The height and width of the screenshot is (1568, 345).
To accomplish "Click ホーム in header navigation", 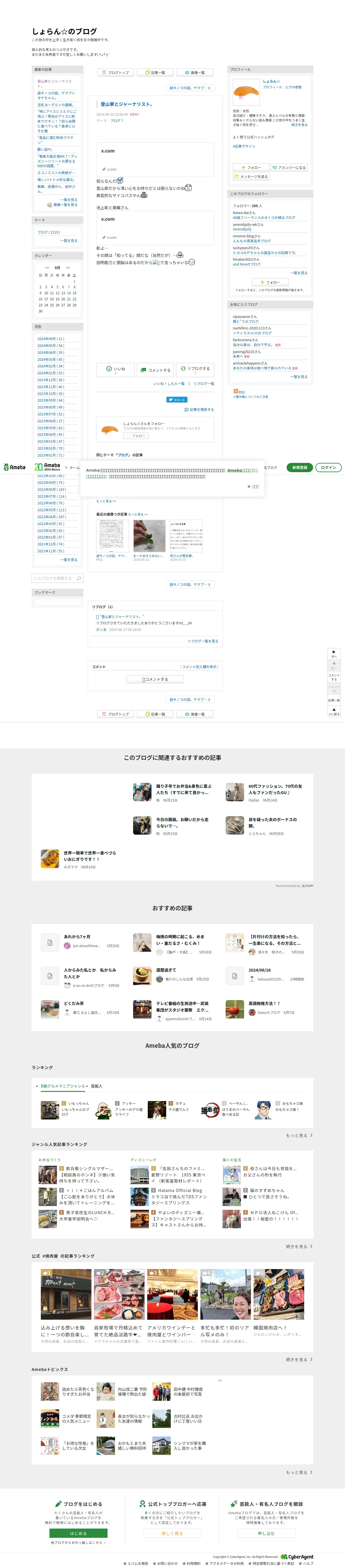I will [74, 468].
